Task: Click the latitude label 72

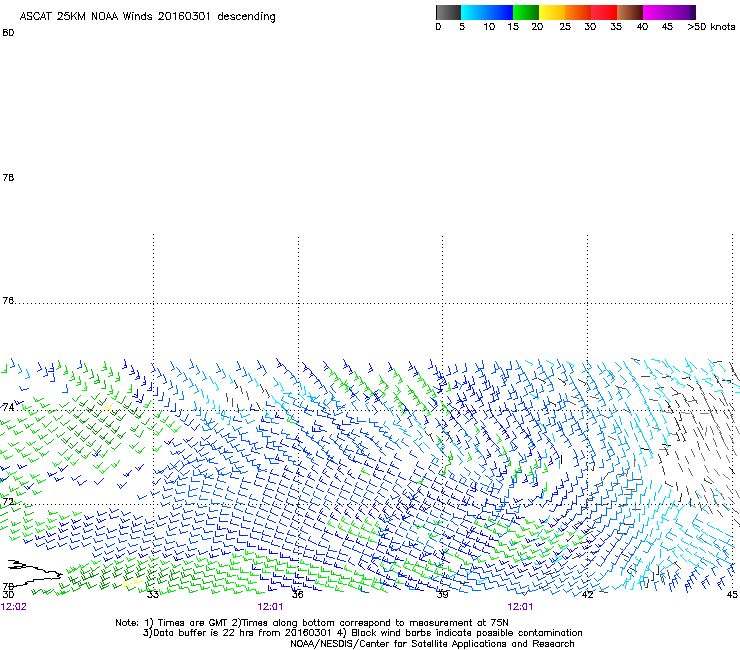Action: tap(8, 502)
